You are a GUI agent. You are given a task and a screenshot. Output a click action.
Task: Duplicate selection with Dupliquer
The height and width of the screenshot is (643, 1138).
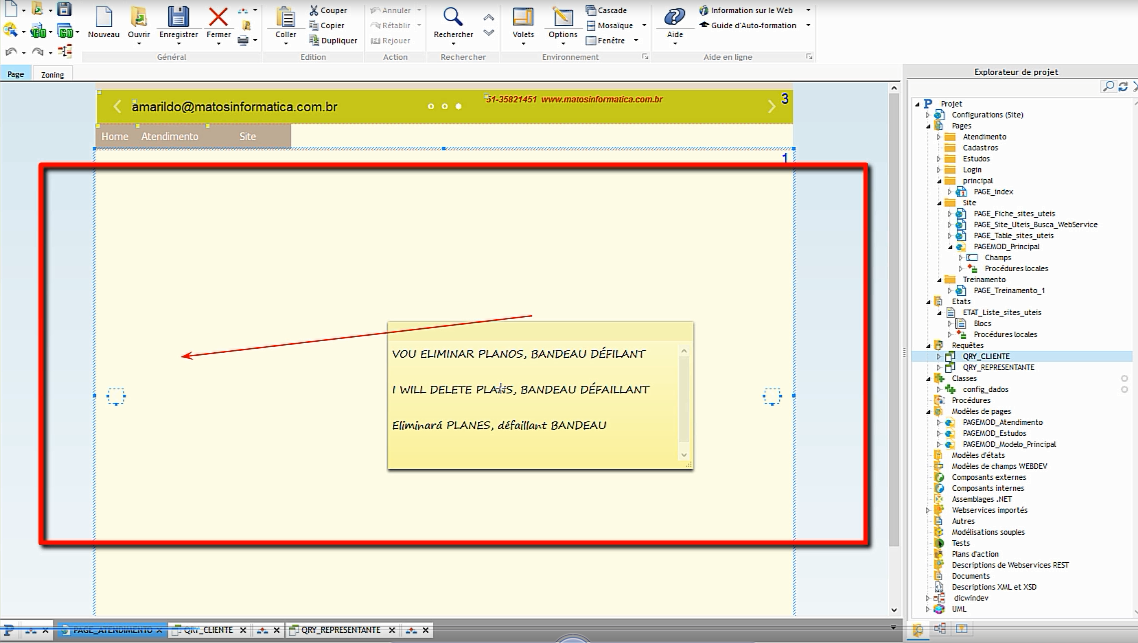(x=333, y=41)
